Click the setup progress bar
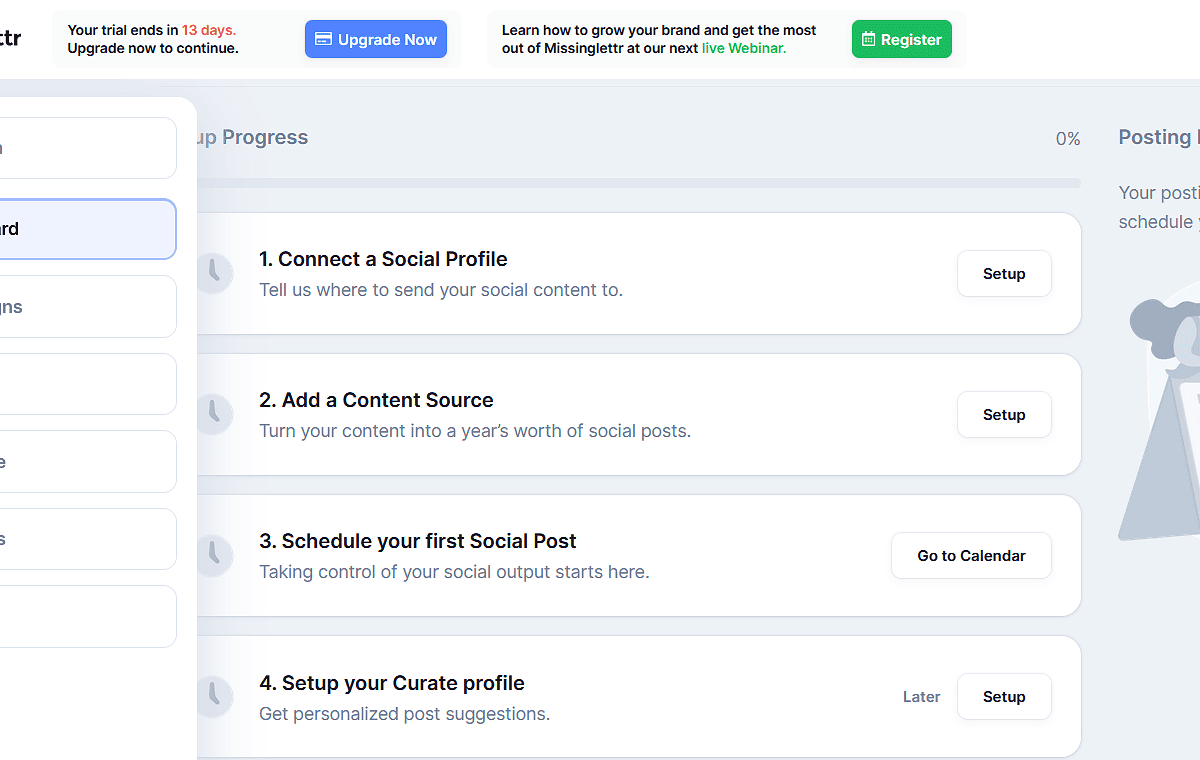1200x760 pixels. (638, 183)
